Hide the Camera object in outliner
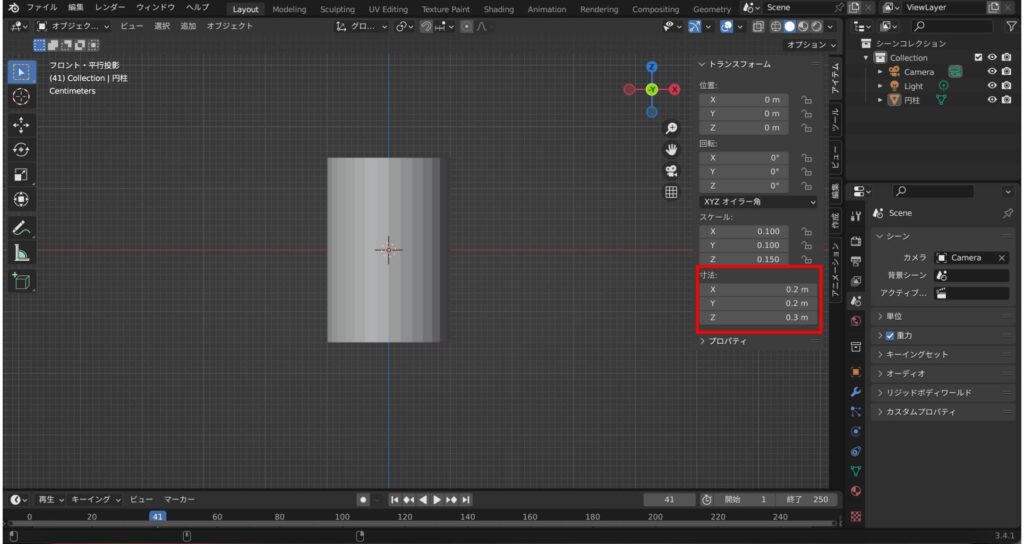1024x544 pixels. [x=992, y=72]
